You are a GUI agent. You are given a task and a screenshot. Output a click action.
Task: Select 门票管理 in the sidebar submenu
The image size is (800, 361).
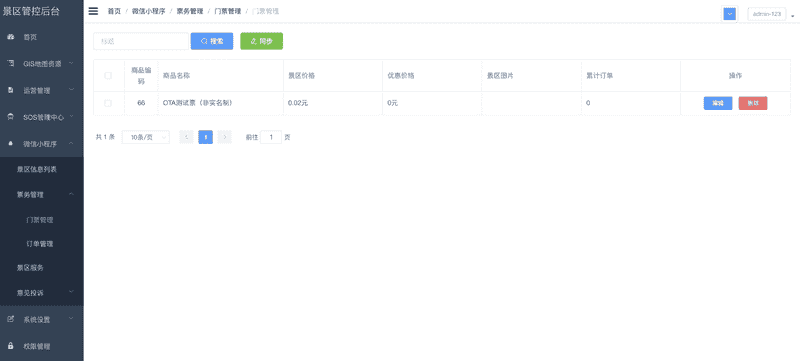click(40, 220)
